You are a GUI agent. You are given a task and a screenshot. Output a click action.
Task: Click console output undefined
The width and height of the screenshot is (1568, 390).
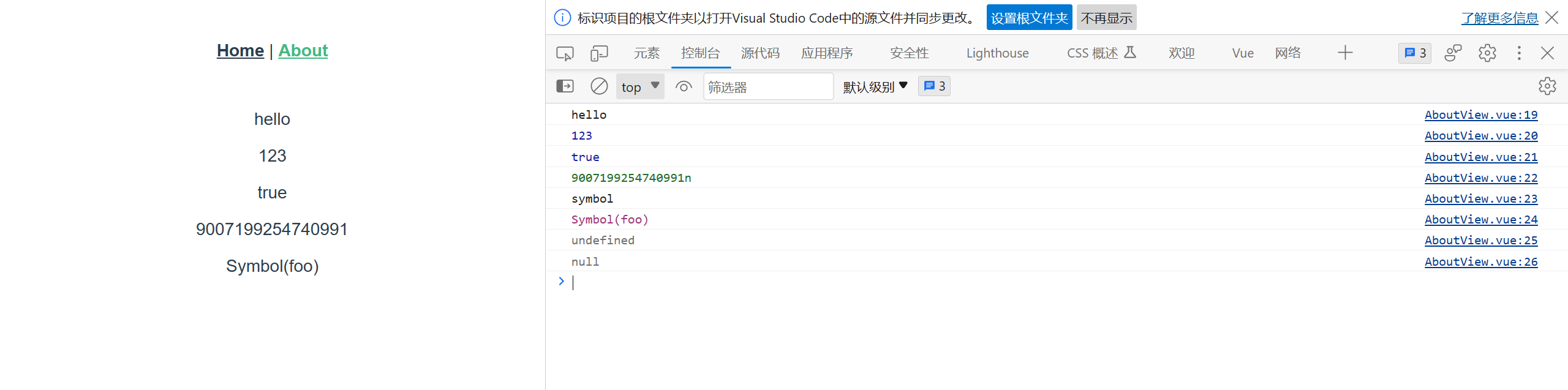tap(603, 240)
